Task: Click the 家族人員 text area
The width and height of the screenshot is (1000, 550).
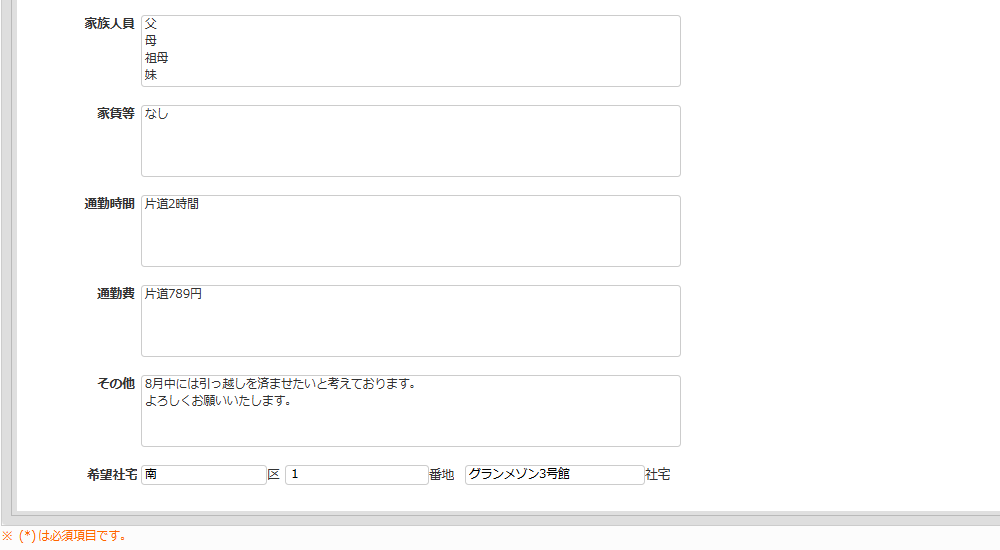Action: pyautogui.click(x=410, y=51)
